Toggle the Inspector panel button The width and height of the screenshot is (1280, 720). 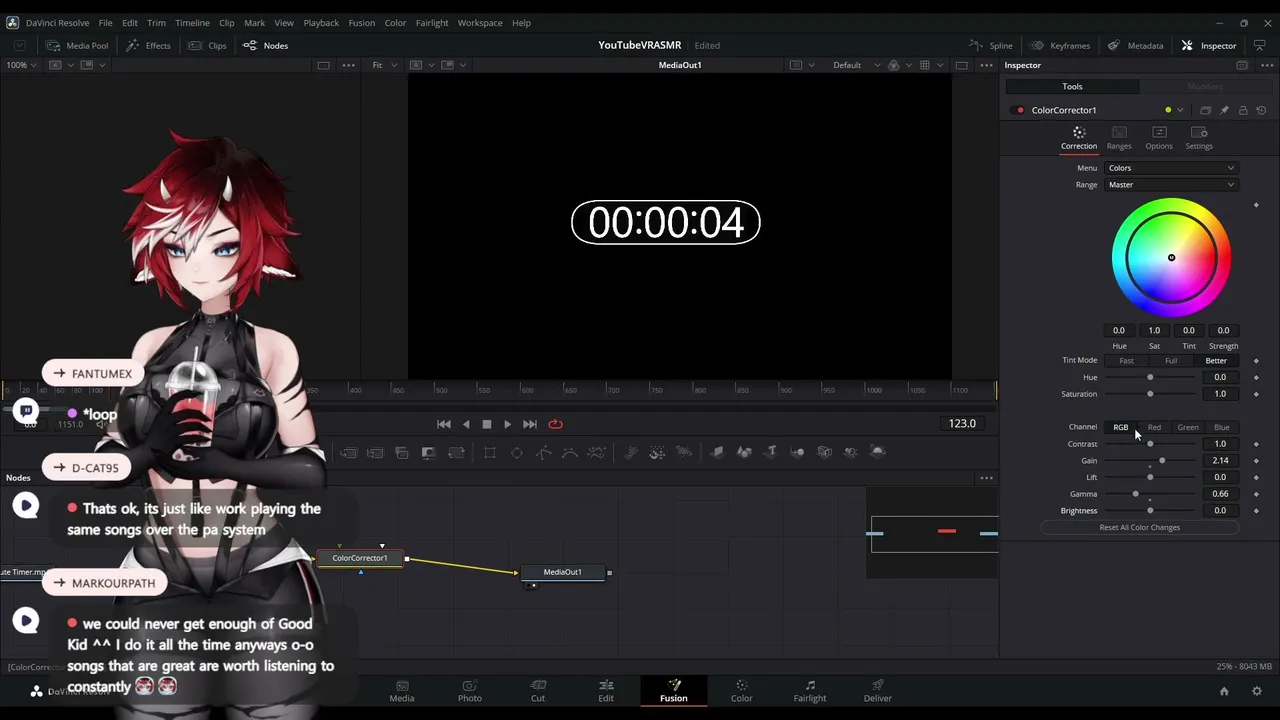tap(1209, 45)
